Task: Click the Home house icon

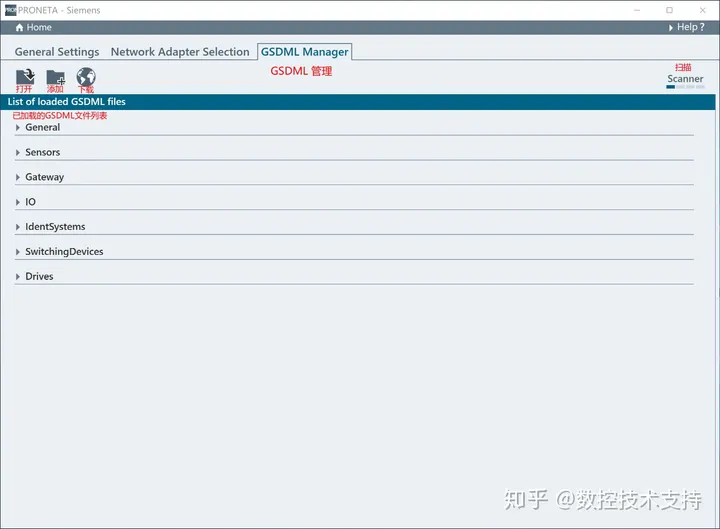Action: [x=19, y=28]
